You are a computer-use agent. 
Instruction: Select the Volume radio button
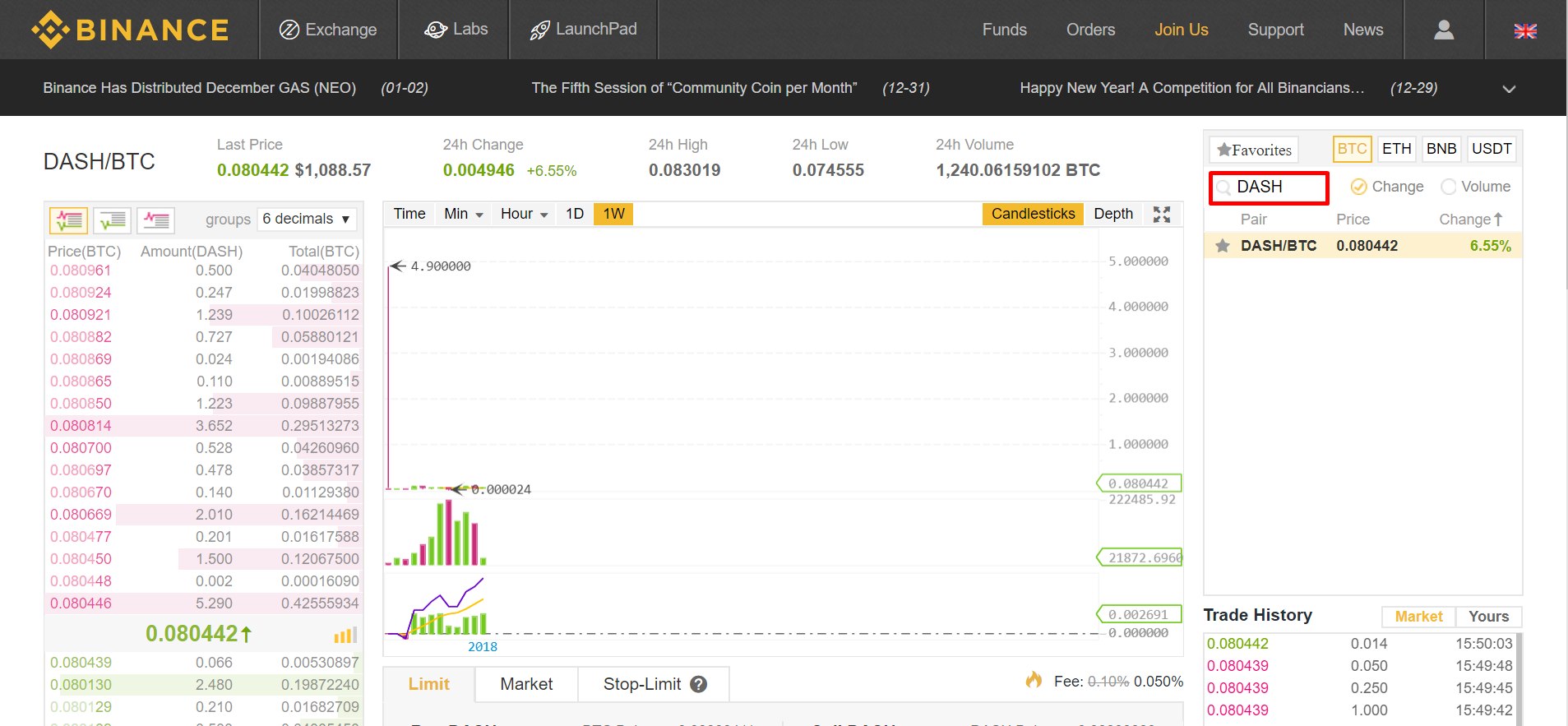(1449, 187)
